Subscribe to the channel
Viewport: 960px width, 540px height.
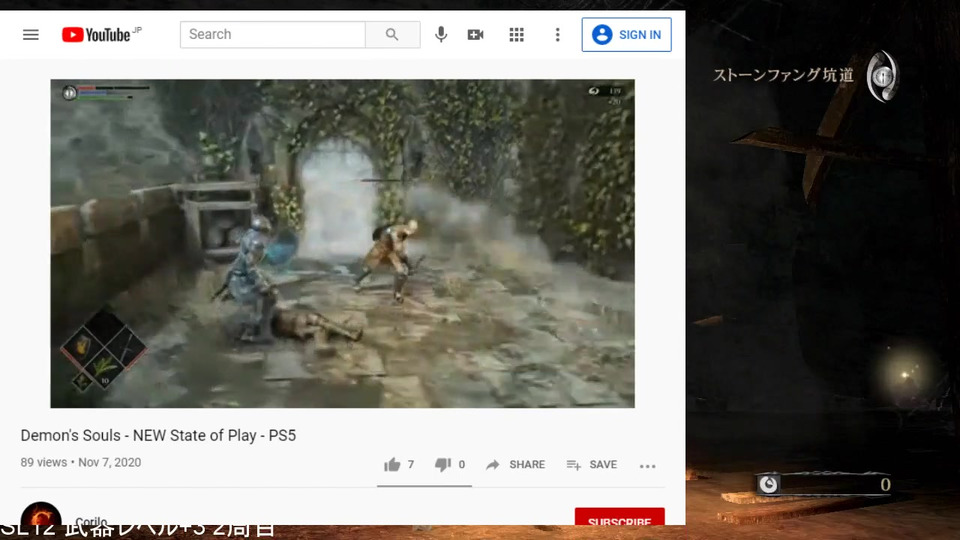pyautogui.click(x=620, y=517)
